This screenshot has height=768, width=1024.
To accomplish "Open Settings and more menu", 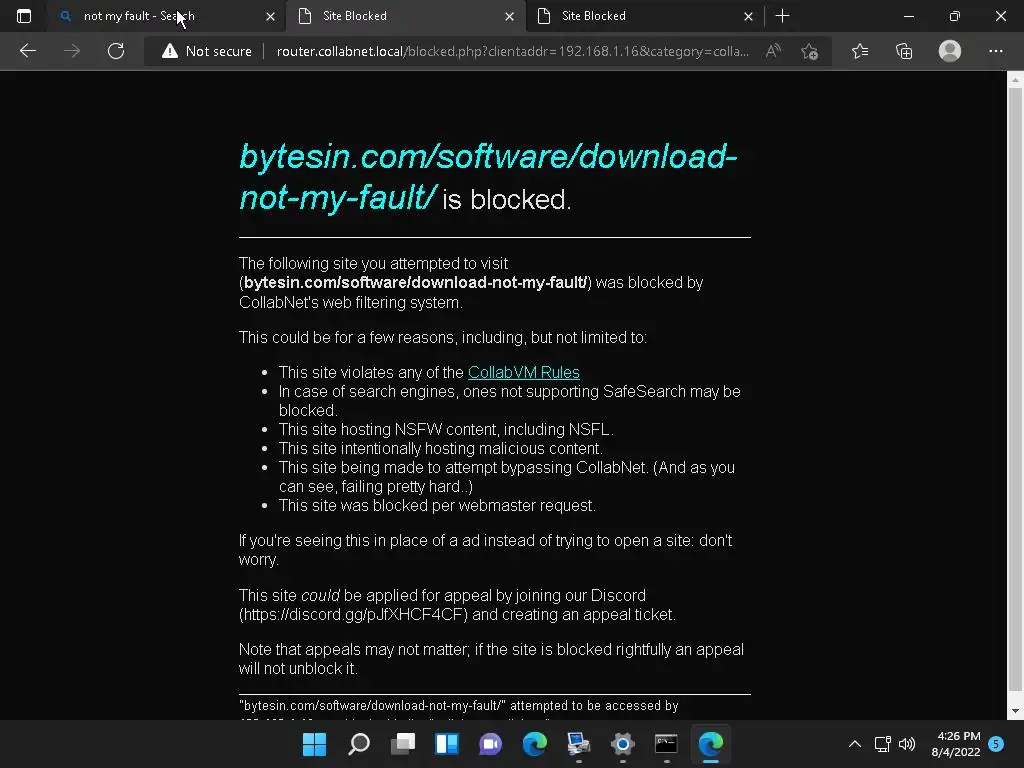I will (x=995, y=51).
